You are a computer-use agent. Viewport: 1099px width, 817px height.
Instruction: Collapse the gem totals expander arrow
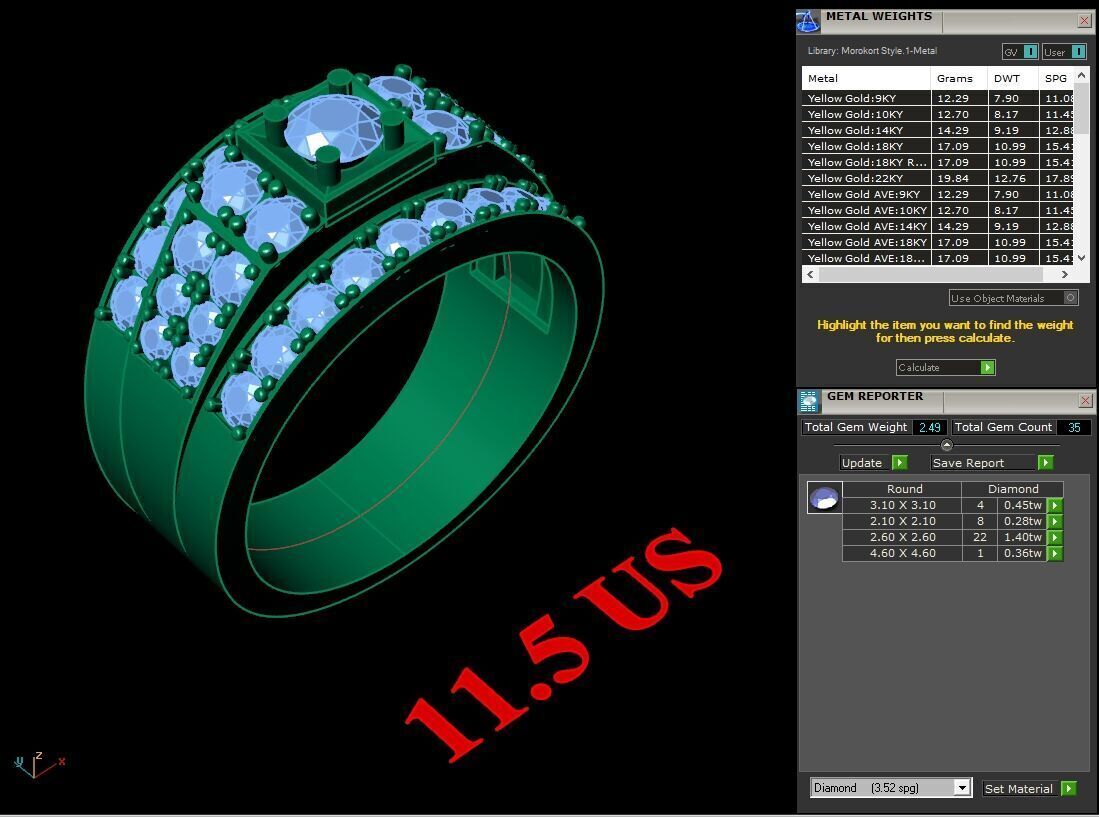946,445
